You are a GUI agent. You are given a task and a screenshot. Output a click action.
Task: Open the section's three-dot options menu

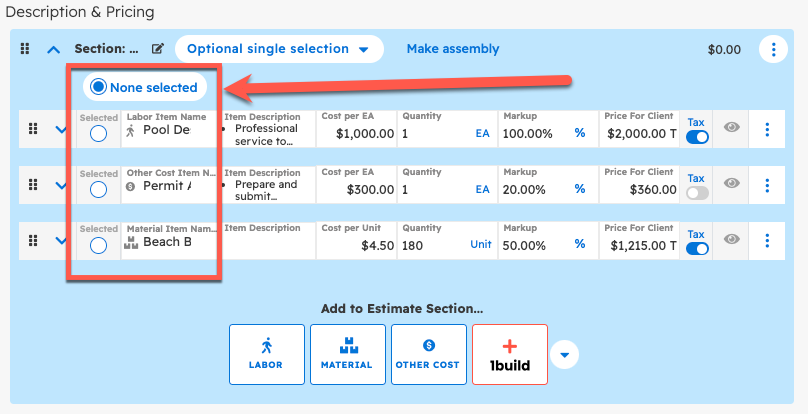[x=772, y=49]
